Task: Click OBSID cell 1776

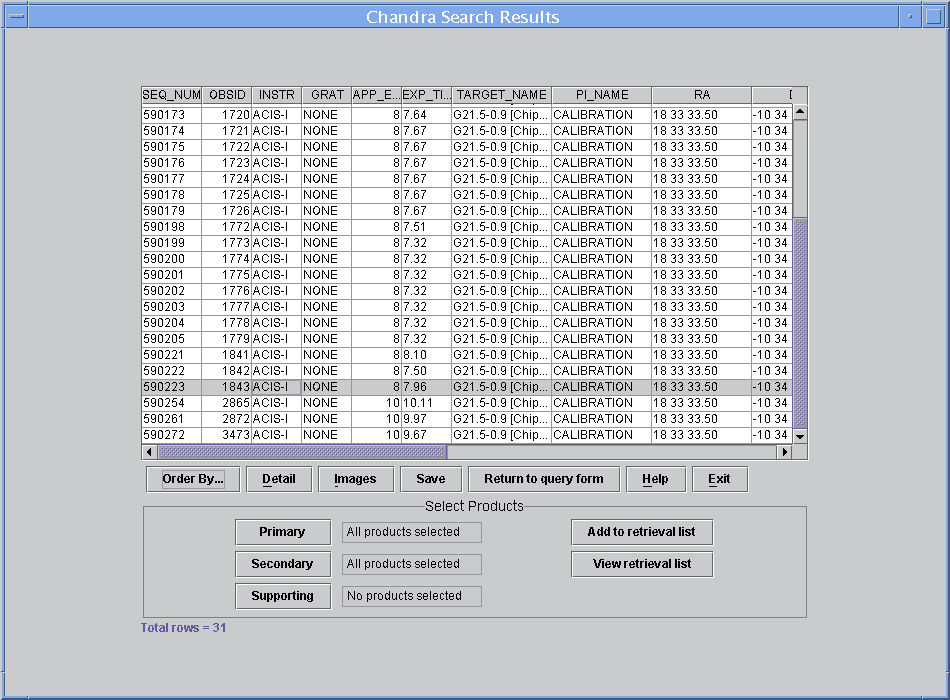Action: click(227, 291)
